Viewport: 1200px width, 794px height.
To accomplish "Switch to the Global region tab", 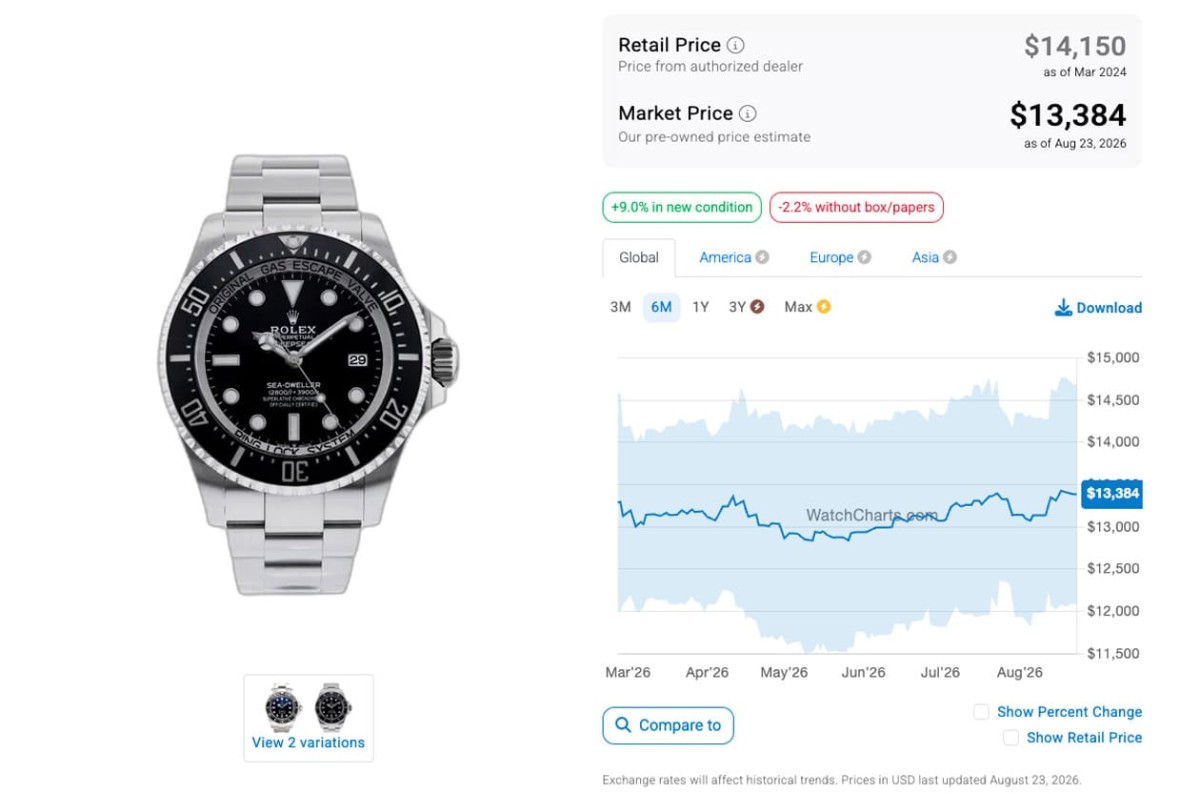I will [x=639, y=258].
